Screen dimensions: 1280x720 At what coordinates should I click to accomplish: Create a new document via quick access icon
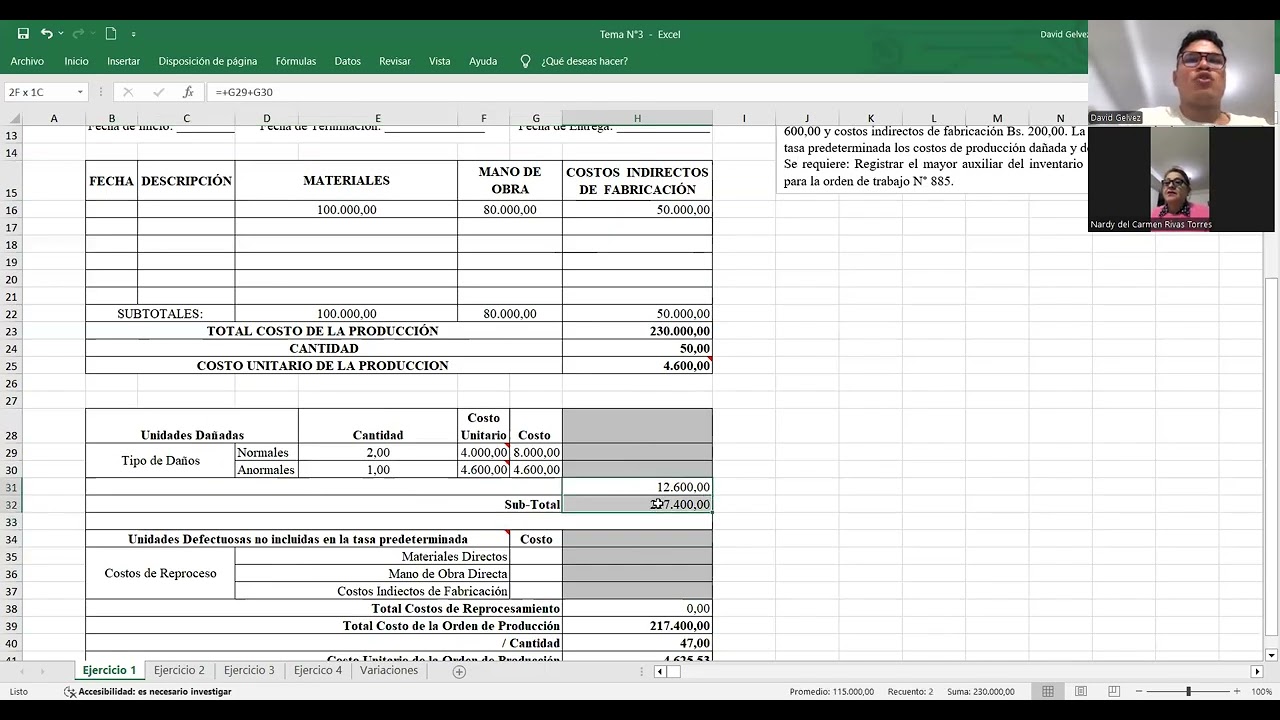(111, 34)
